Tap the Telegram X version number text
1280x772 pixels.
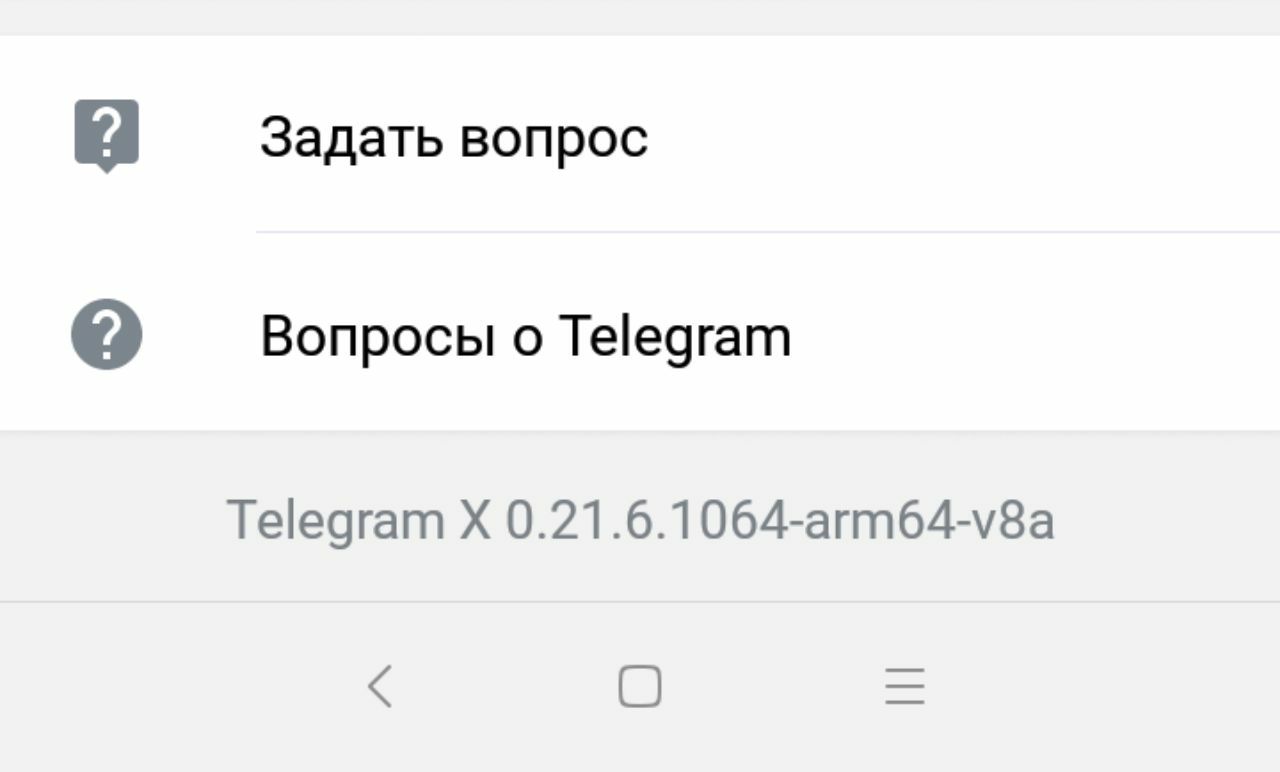point(640,520)
